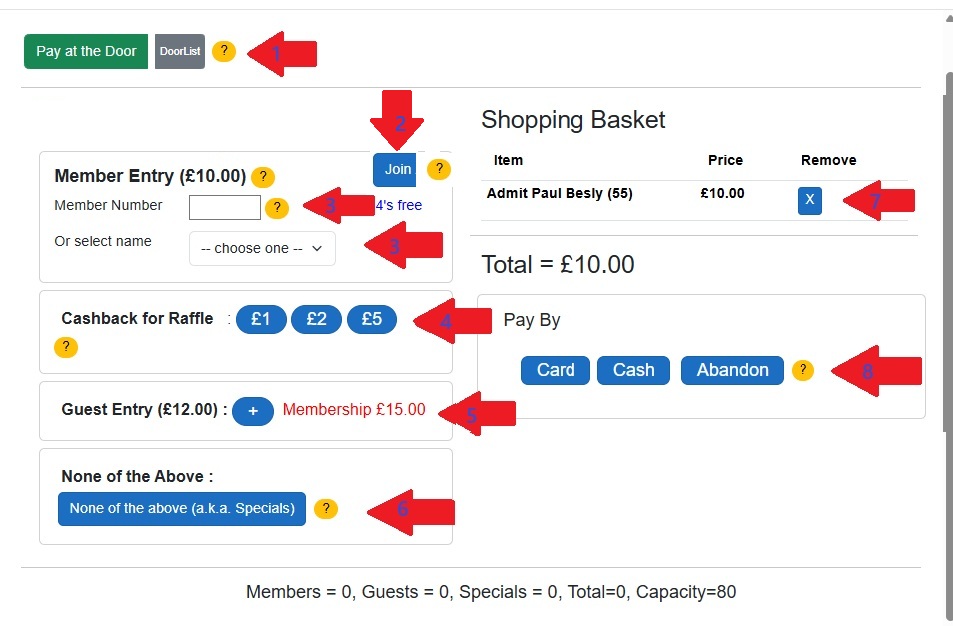Open the DoorList

(180, 51)
